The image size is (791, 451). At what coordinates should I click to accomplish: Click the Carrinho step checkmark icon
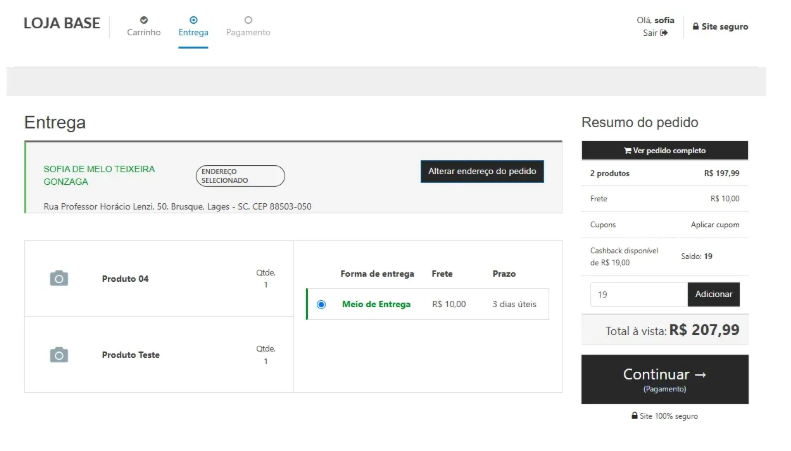coord(144,20)
